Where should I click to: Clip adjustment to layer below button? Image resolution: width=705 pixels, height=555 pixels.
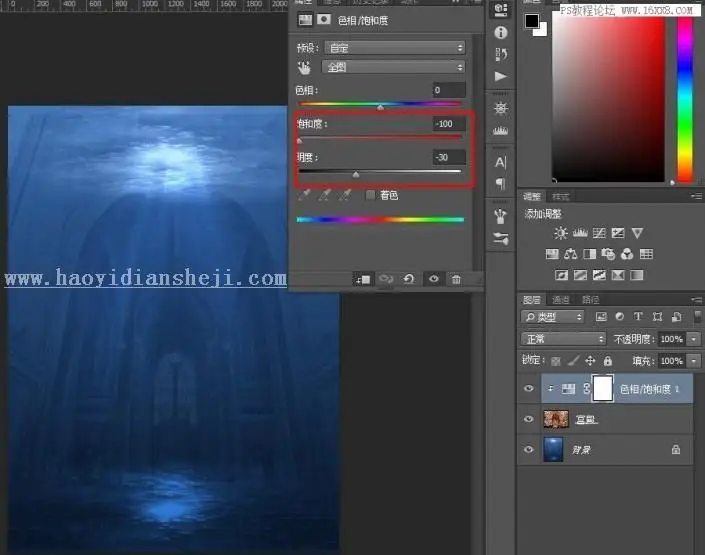(363, 279)
